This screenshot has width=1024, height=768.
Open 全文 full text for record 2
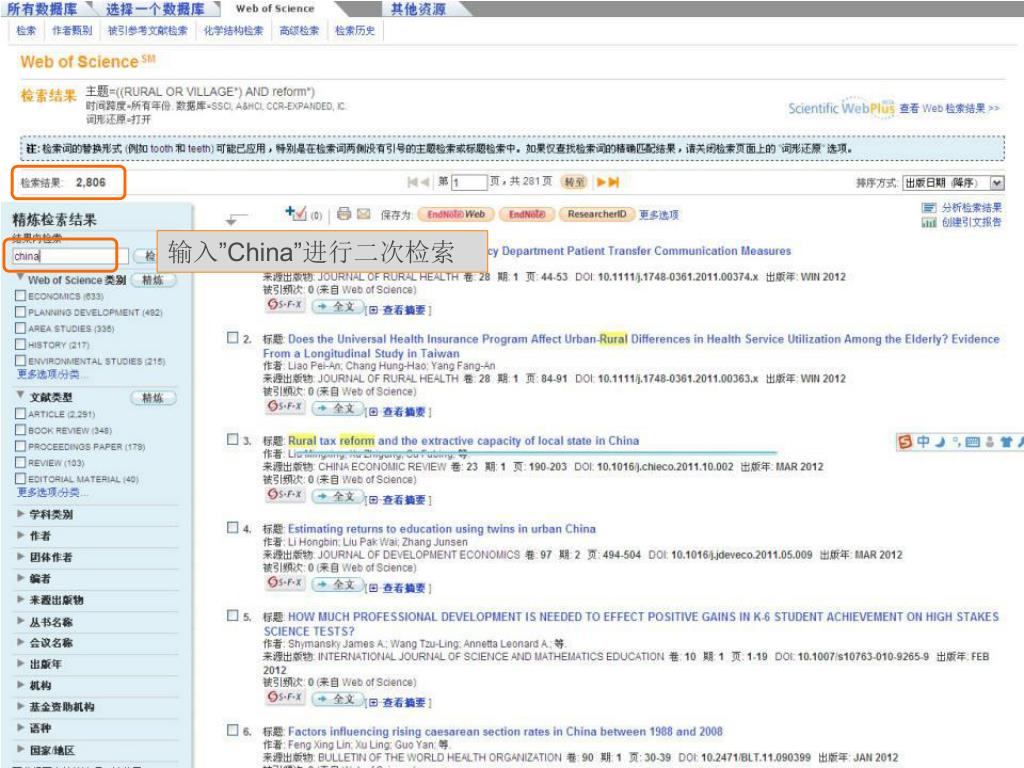click(338, 409)
